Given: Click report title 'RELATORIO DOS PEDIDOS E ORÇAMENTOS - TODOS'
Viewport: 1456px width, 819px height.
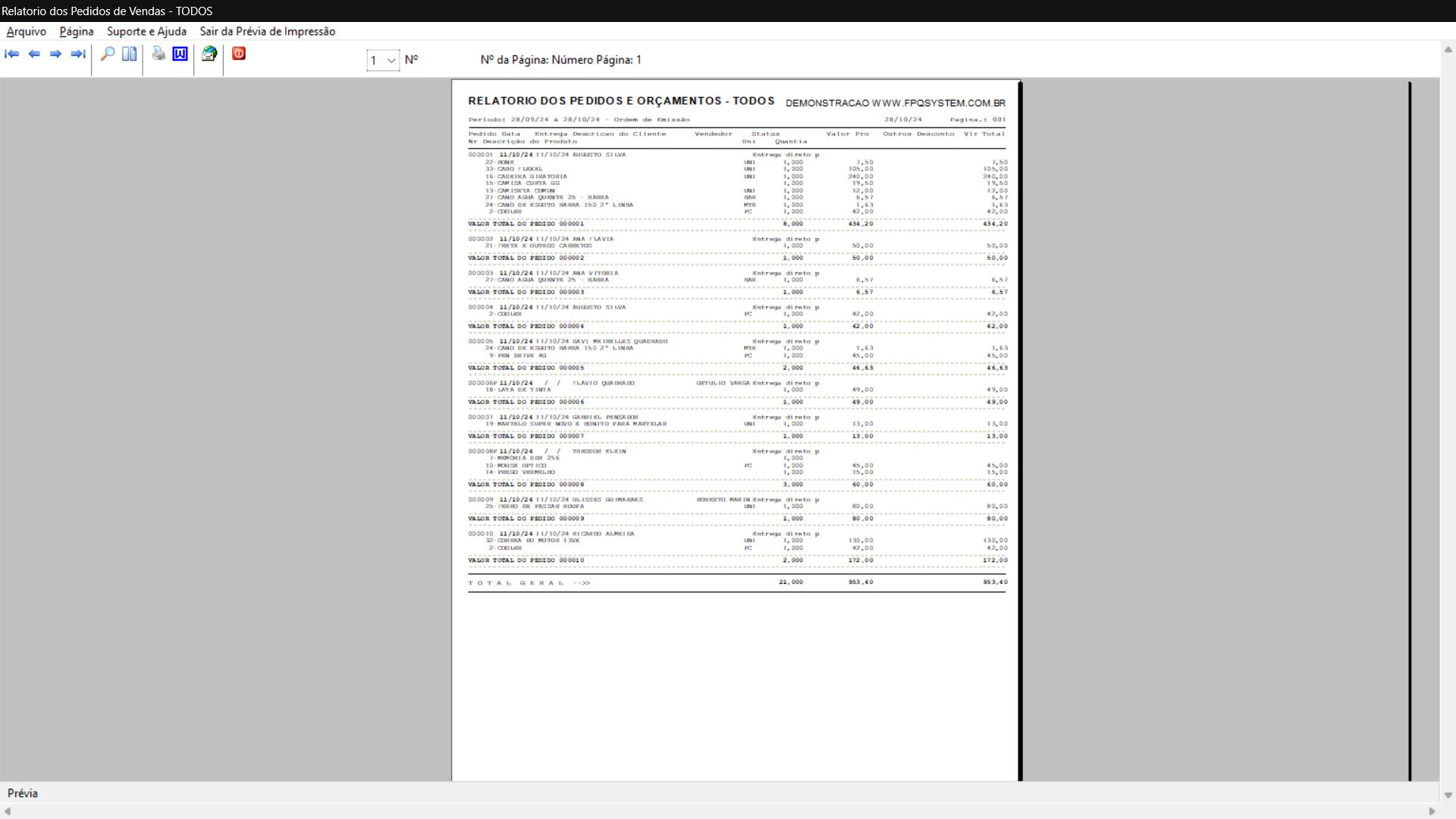Looking at the screenshot, I should click(x=621, y=101).
